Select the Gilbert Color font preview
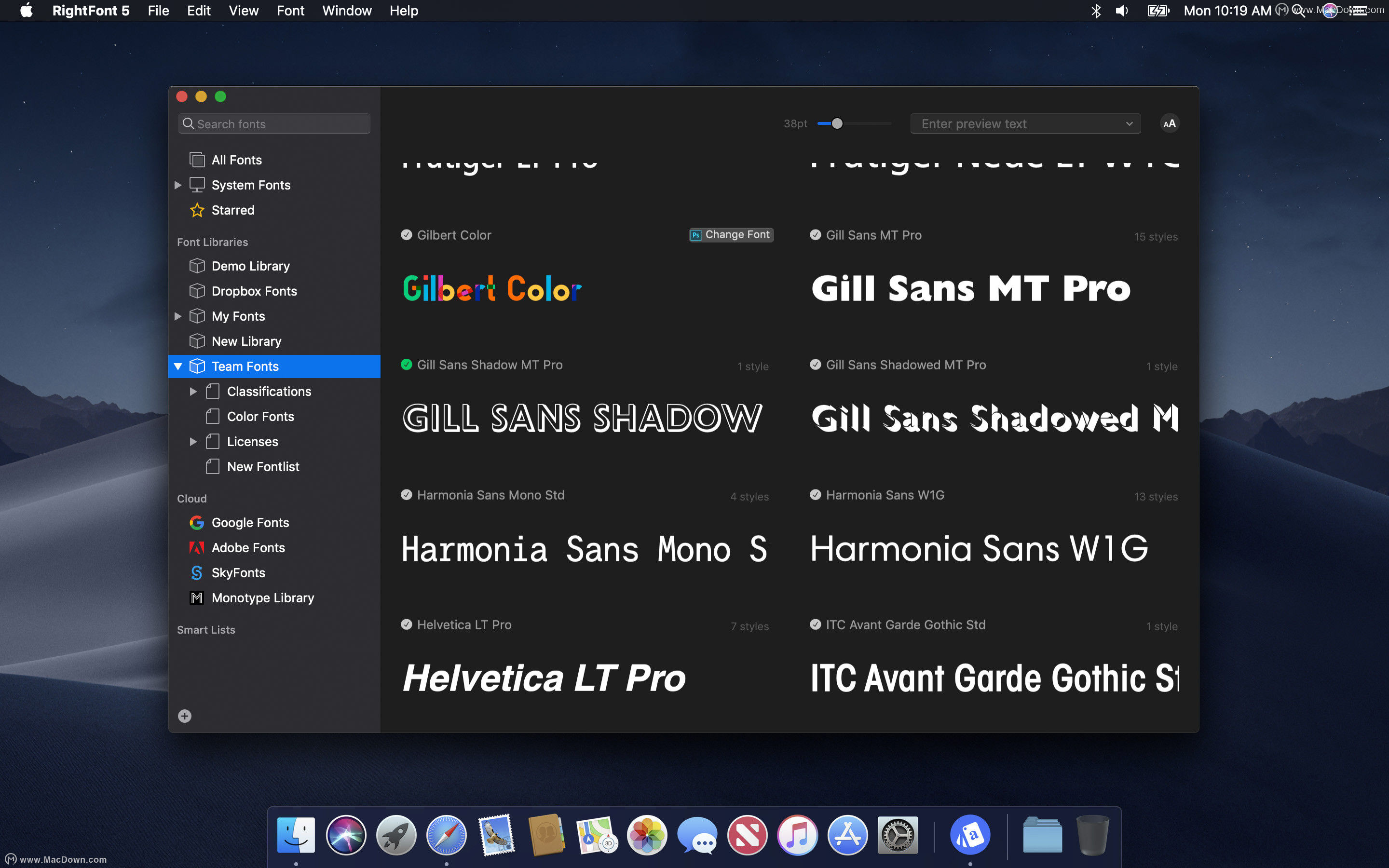Screen dimensions: 1389x868 pyautogui.click(x=492, y=288)
